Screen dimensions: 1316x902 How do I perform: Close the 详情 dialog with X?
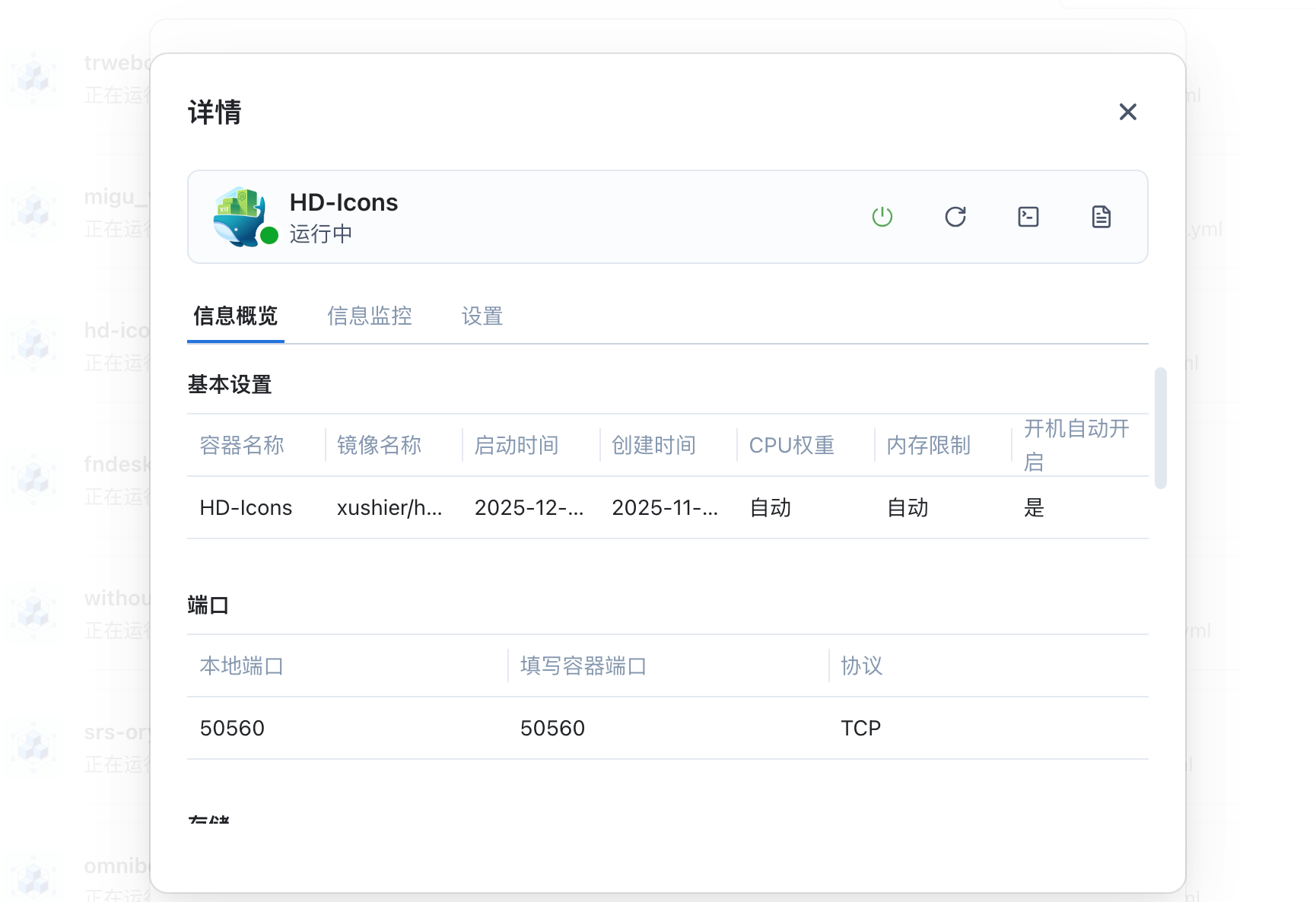click(1127, 112)
